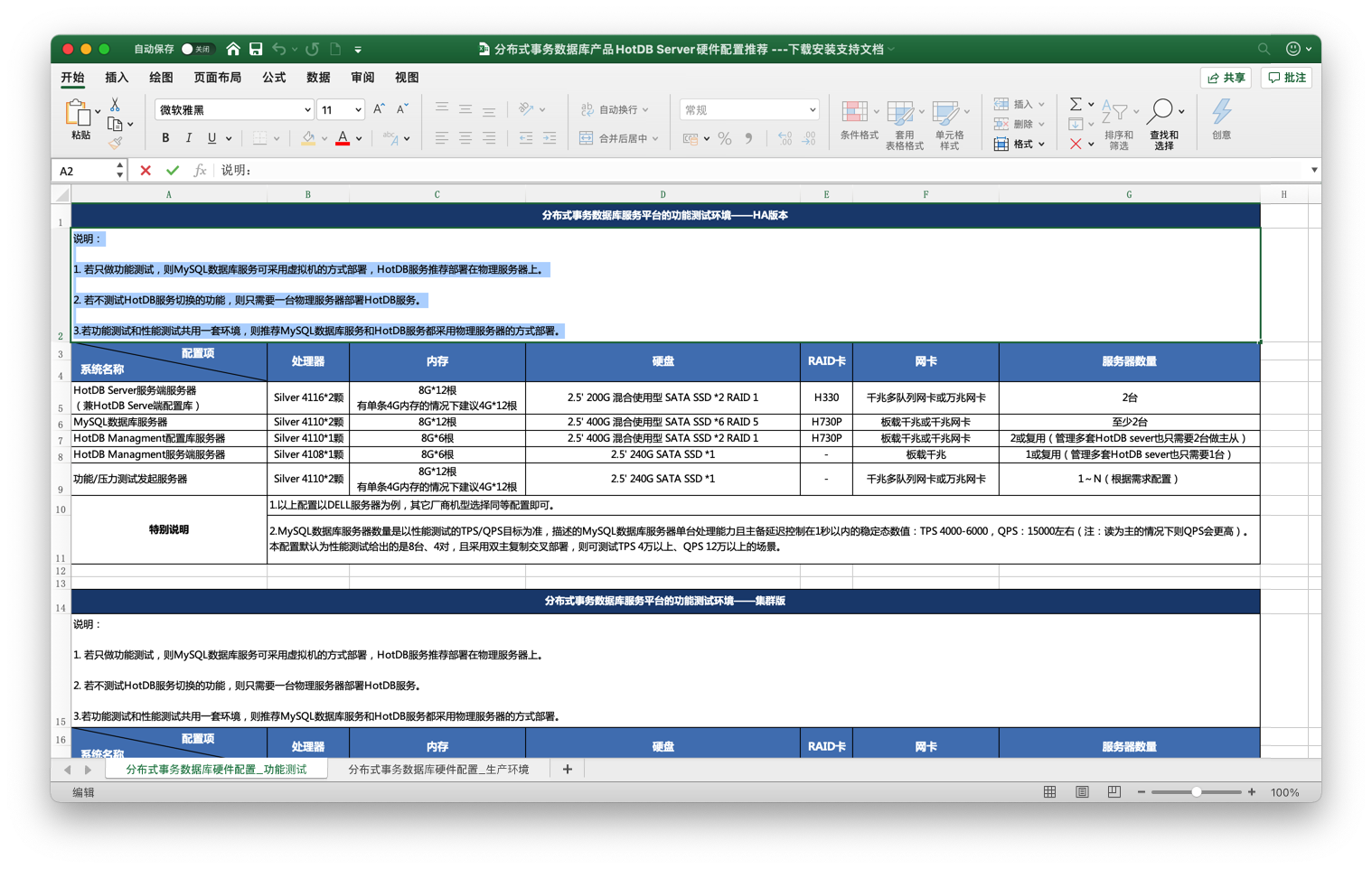Open the 条件格式 conditional formatting icon
The height and width of the screenshot is (869, 1372).
(x=854, y=112)
